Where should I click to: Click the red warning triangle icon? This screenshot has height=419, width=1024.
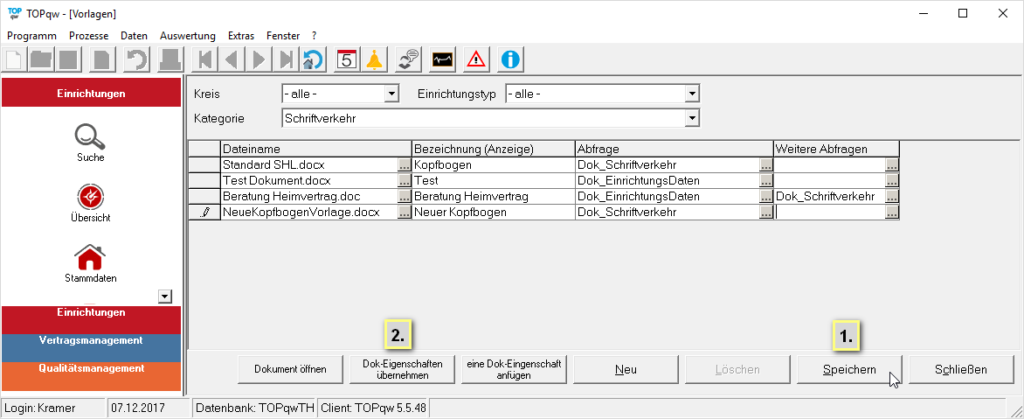477,59
